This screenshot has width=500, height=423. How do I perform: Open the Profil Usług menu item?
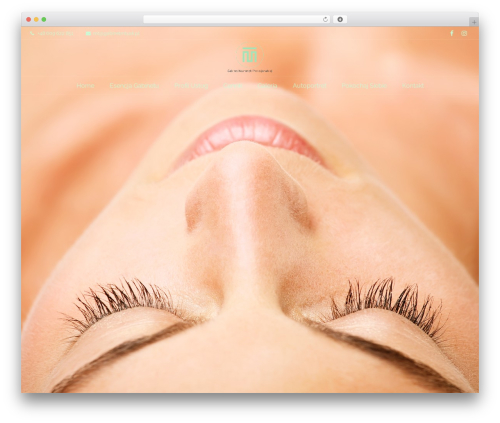click(x=191, y=86)
